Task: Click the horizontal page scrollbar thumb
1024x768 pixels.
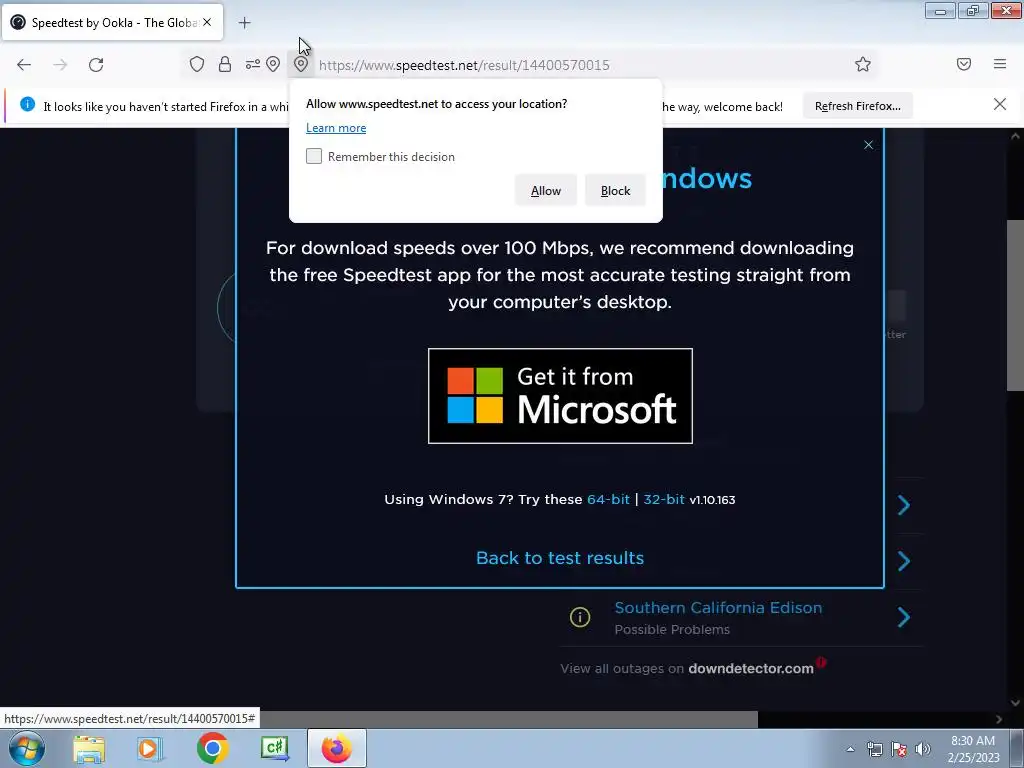Action: pyautogui.click(x=509, y=719)
